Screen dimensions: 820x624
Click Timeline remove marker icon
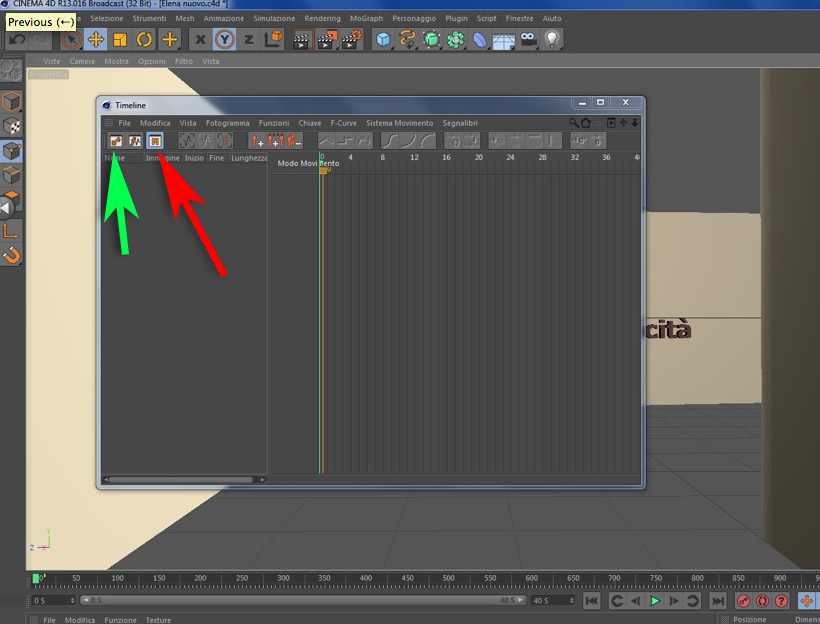294,141
